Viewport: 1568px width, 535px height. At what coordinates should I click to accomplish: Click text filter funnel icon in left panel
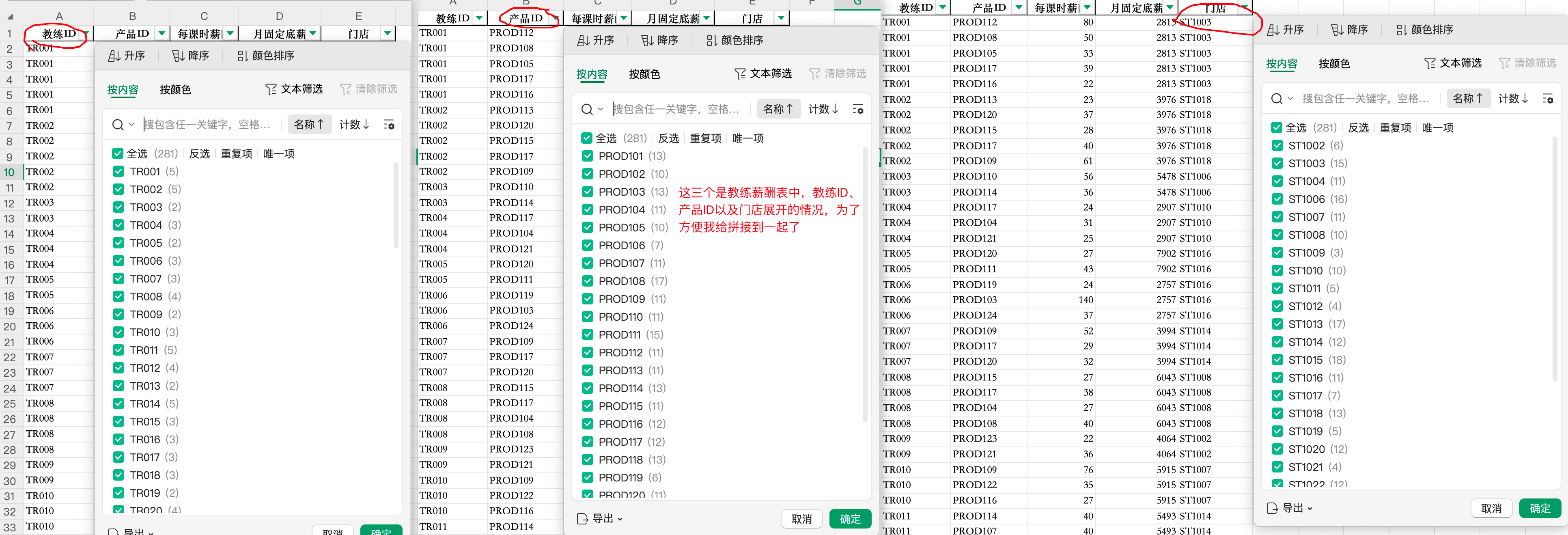(x=271, y=89)
